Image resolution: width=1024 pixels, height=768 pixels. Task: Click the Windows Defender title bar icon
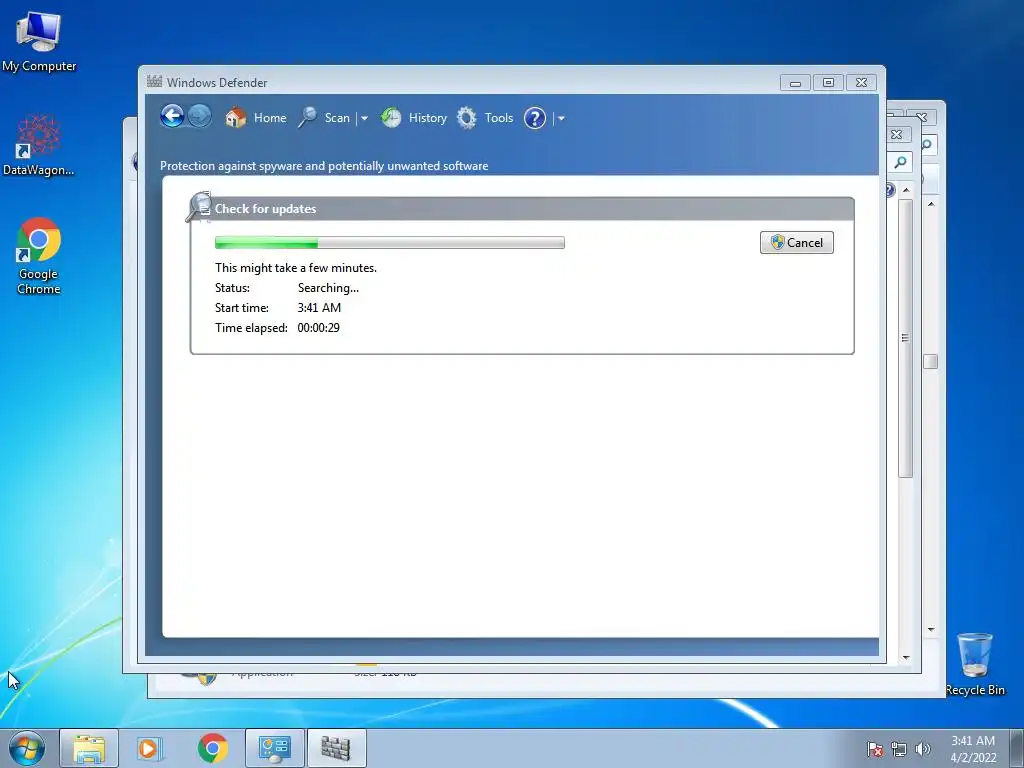tap(154, 82)
